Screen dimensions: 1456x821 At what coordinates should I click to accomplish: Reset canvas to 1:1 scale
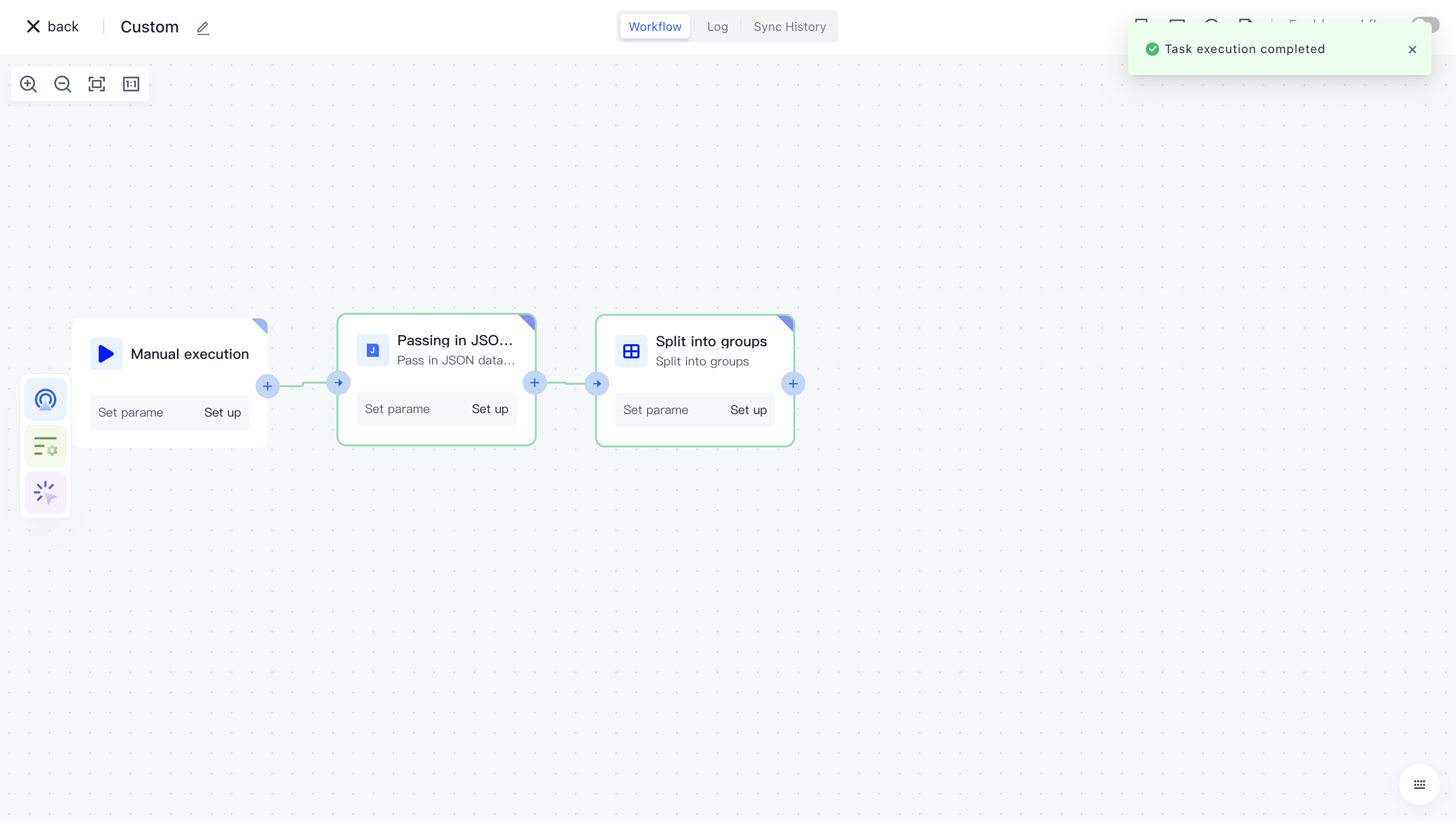[131, 84]
